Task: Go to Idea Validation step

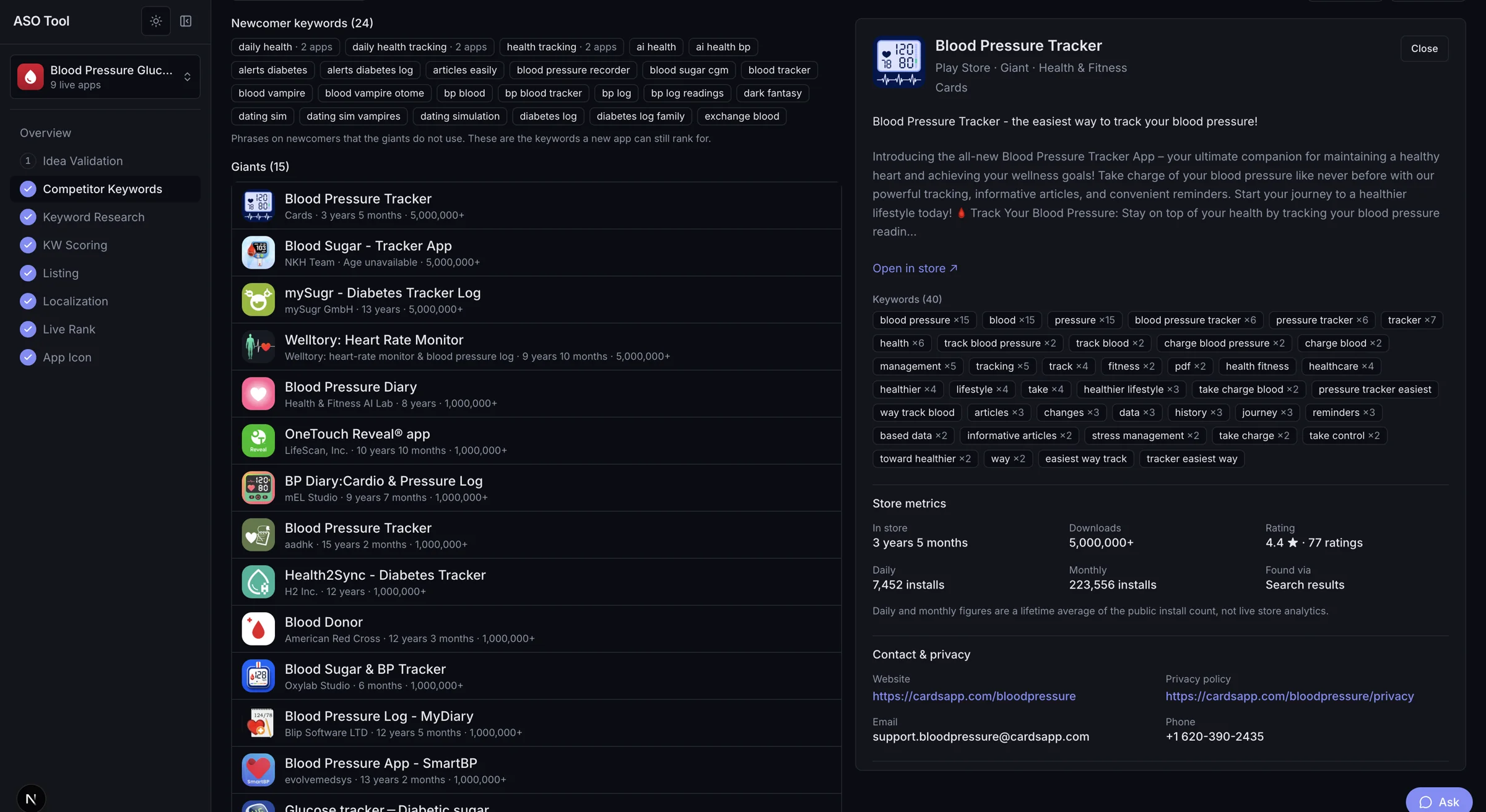Action: tap(82, 161)
